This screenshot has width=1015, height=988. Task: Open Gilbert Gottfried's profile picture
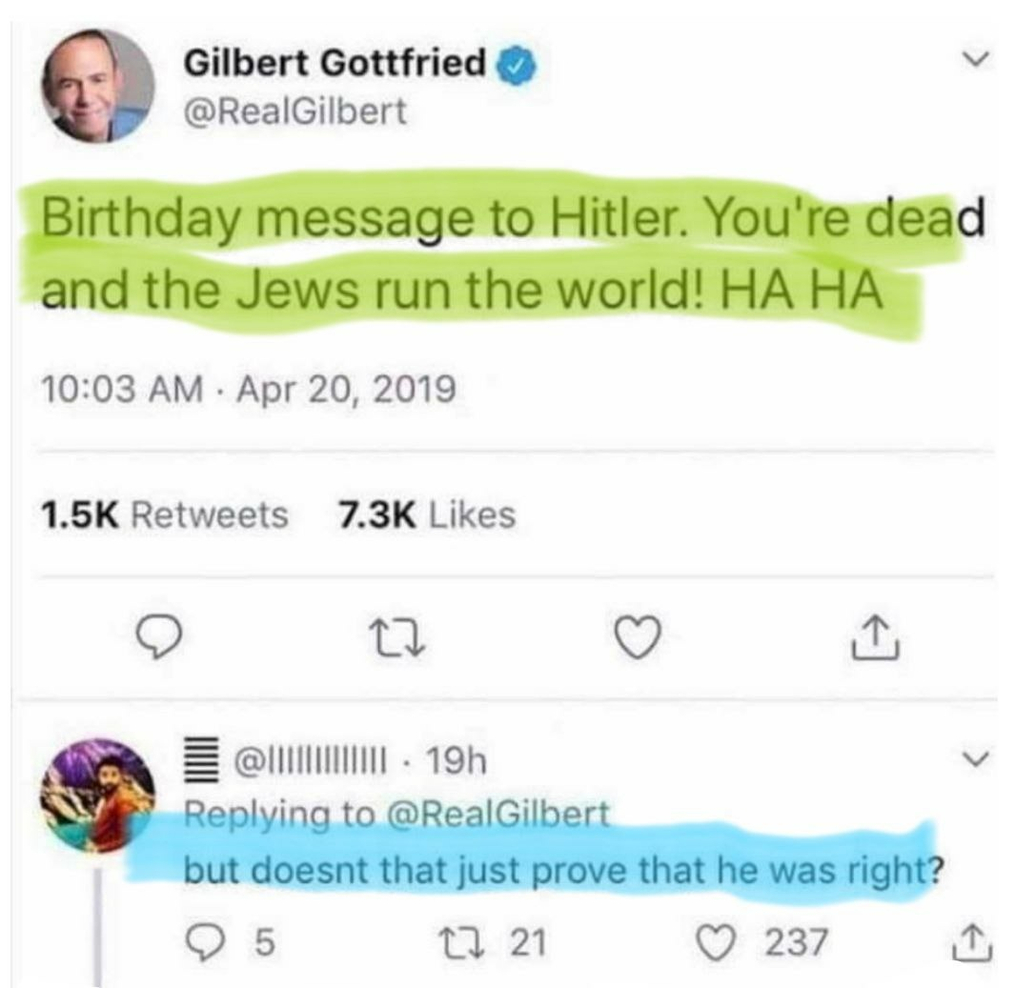98,86
